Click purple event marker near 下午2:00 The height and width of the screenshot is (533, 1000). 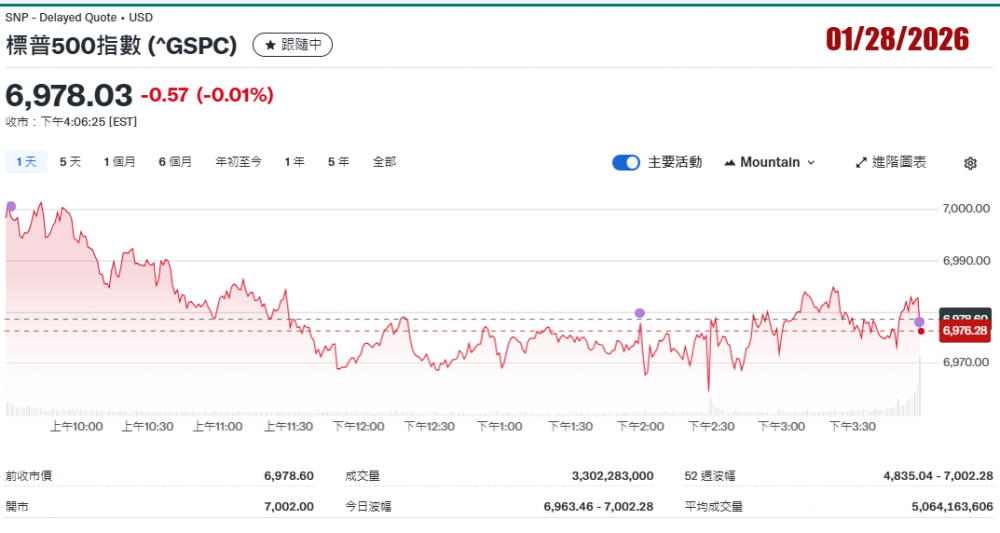click(x=640, y=313)
